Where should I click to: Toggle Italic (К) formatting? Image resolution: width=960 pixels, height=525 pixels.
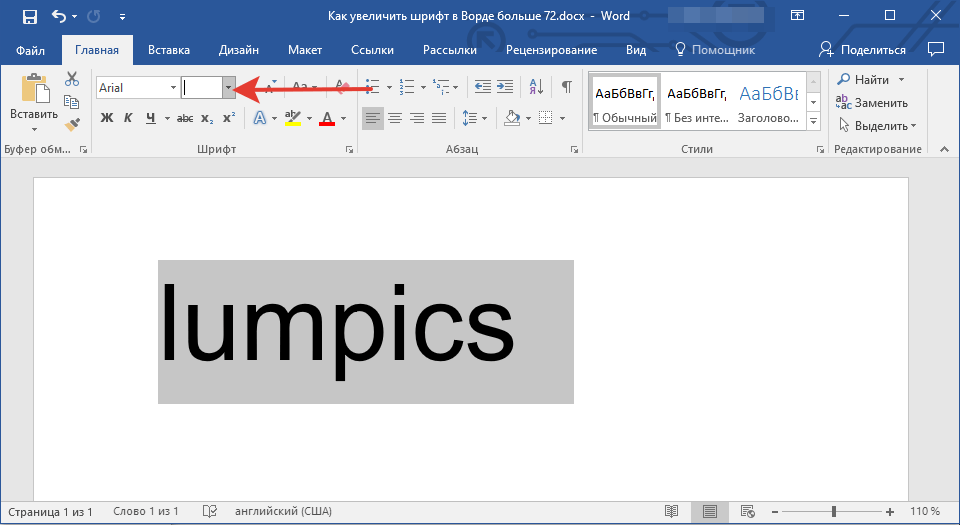[x=128, y=118]
